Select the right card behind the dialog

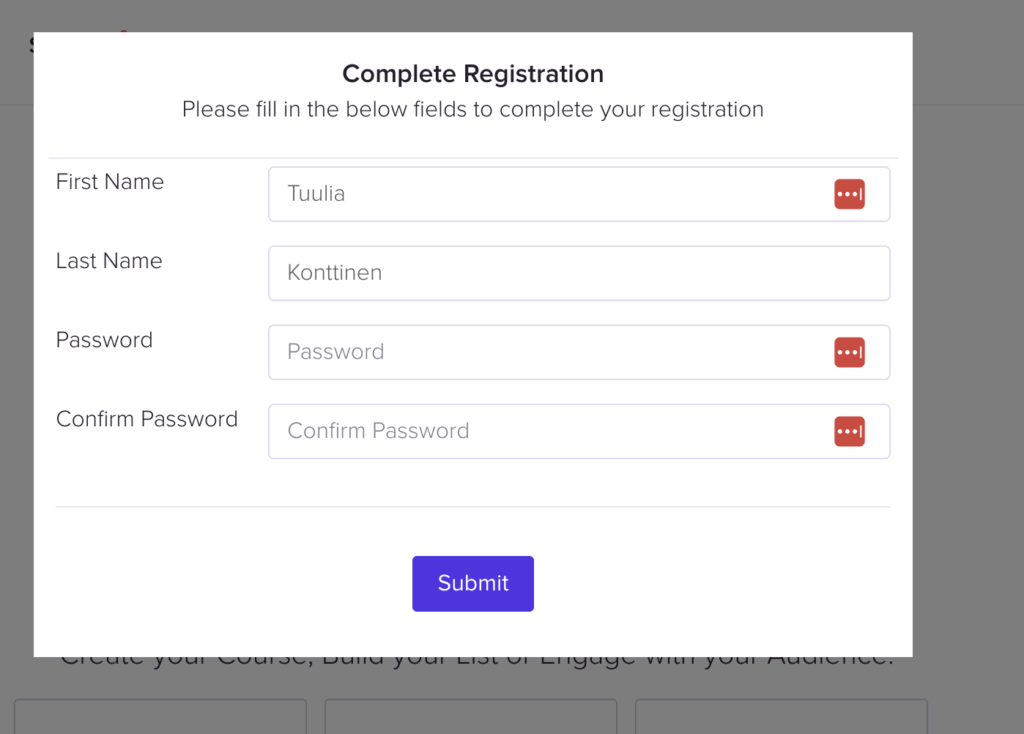[x=781, y=717]
